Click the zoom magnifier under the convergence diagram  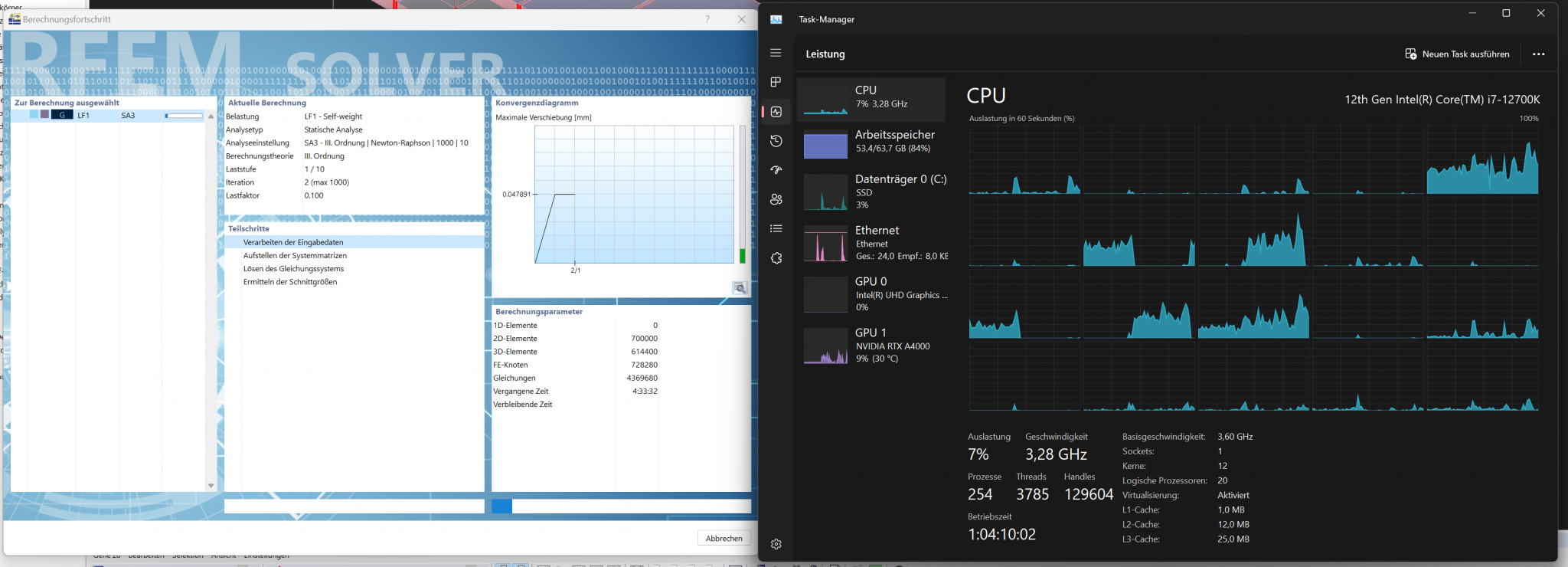(x=740, y=288)
